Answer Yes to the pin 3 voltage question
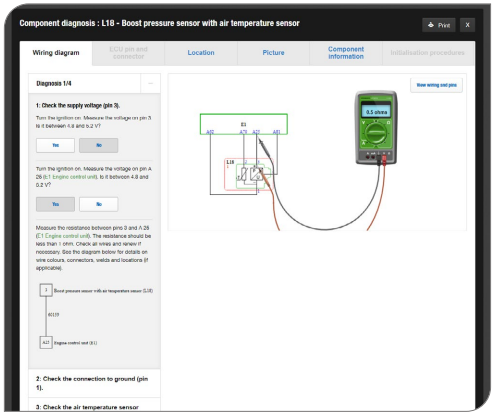Screen dimensions: 496x413 (x=55, y=145)
